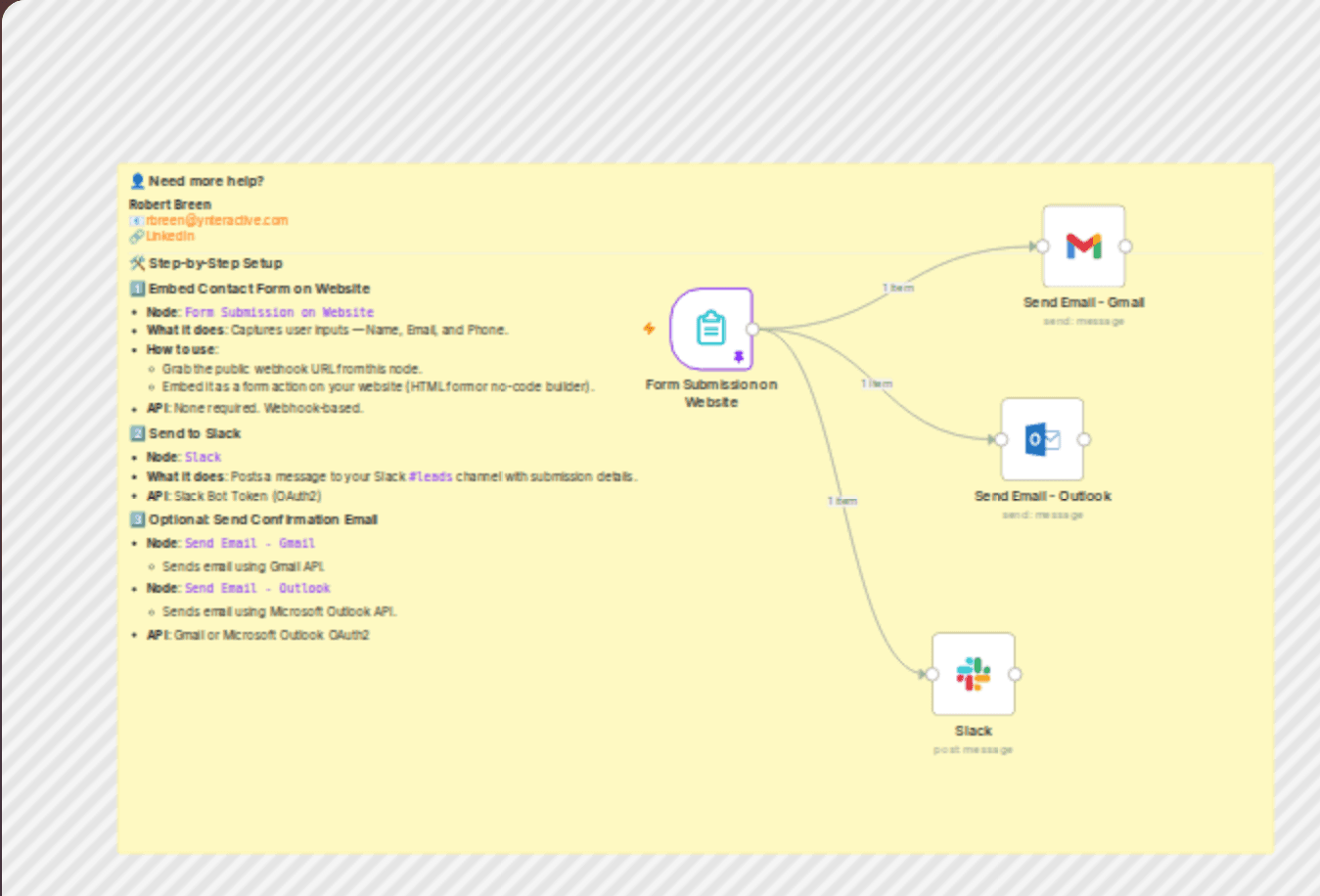Click '1 item' label on Slack connection
Image resolution: width=1320 pixels, height=896 pixels.
[842, 501]
